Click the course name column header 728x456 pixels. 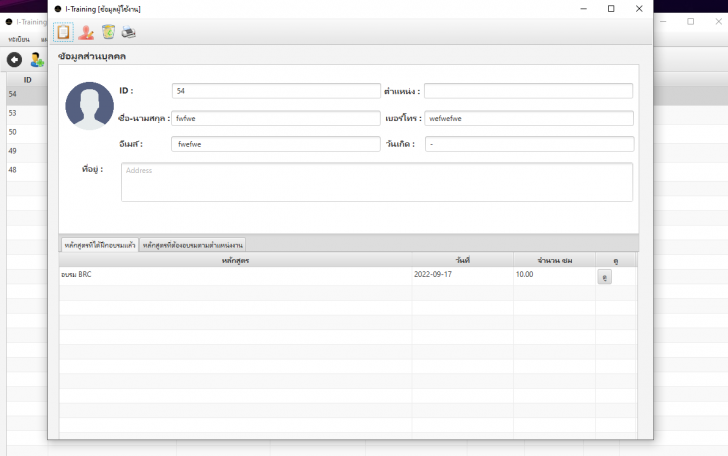[235, 261]
